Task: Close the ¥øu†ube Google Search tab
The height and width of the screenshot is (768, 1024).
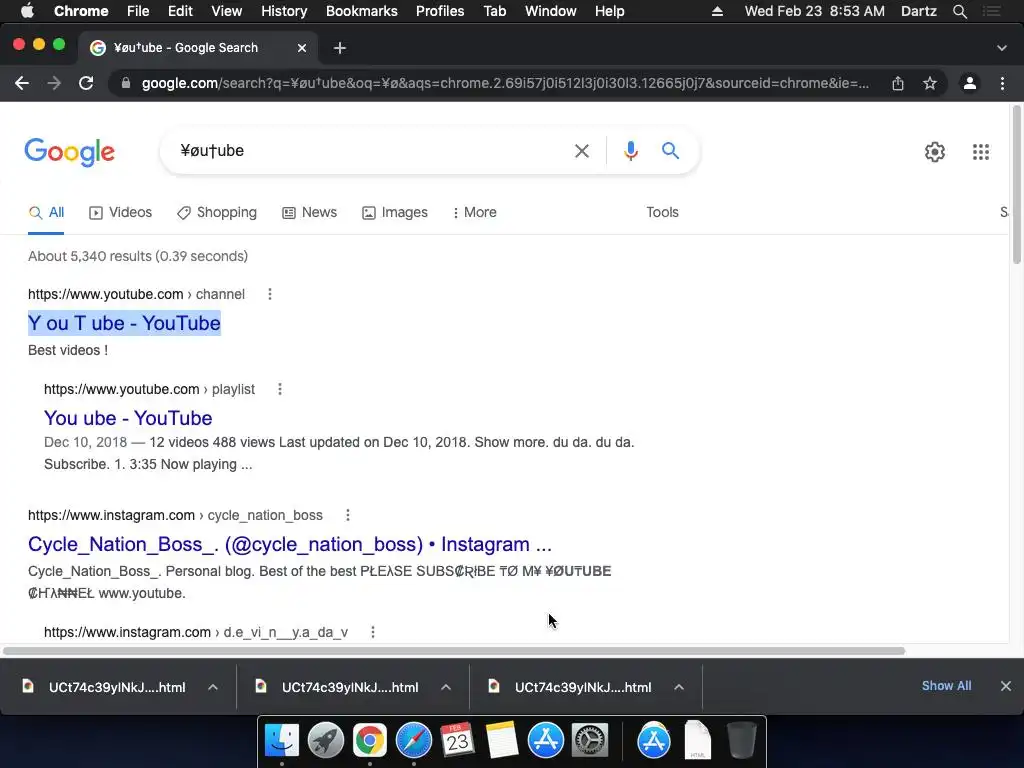Action: 302,48
